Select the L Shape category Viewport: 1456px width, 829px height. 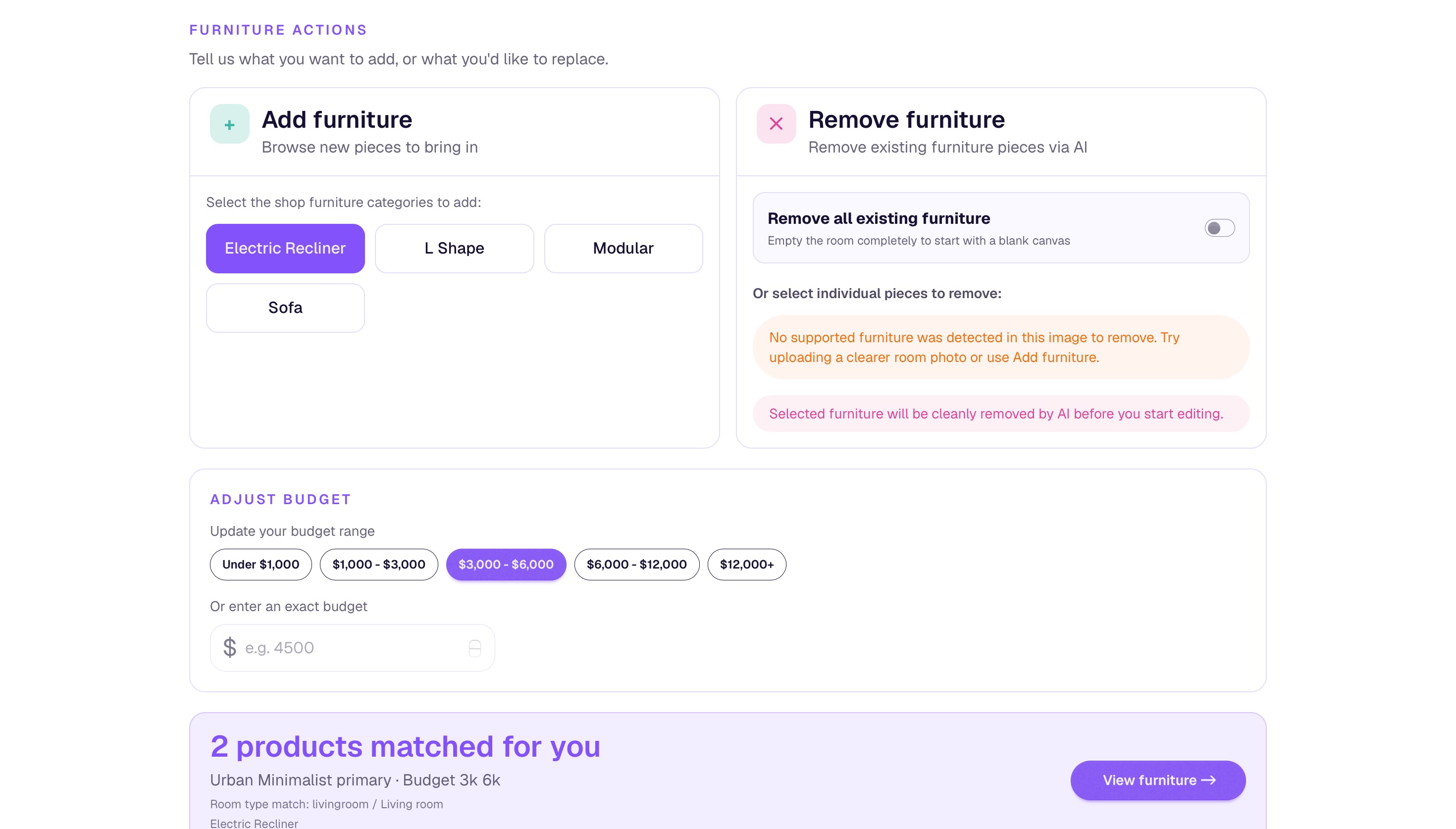click(454, 248)
